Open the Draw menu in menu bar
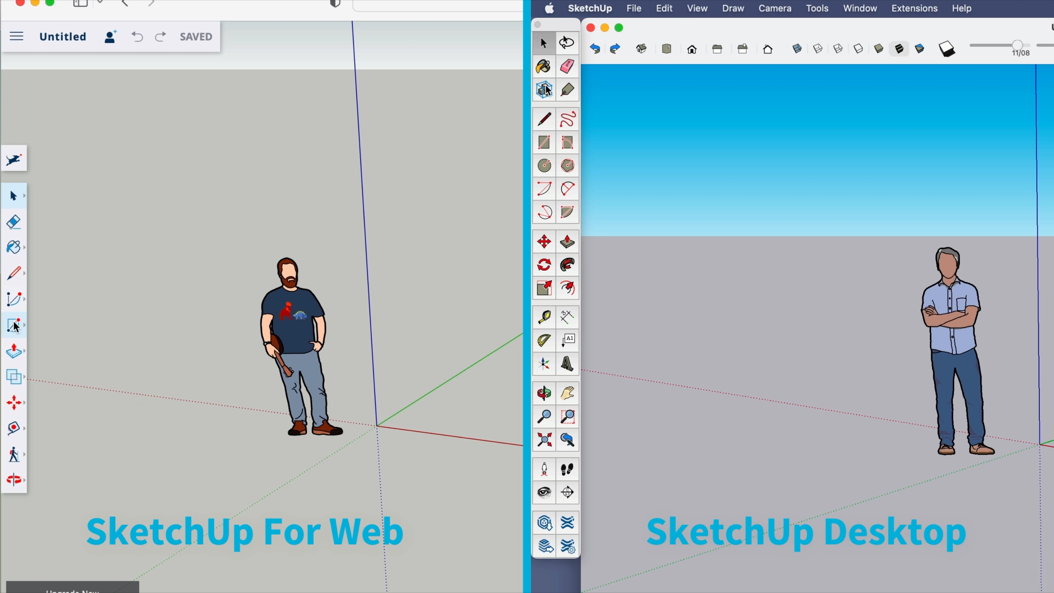The width and height of the screenshot is (1054, 593). (x=733, y=8)
